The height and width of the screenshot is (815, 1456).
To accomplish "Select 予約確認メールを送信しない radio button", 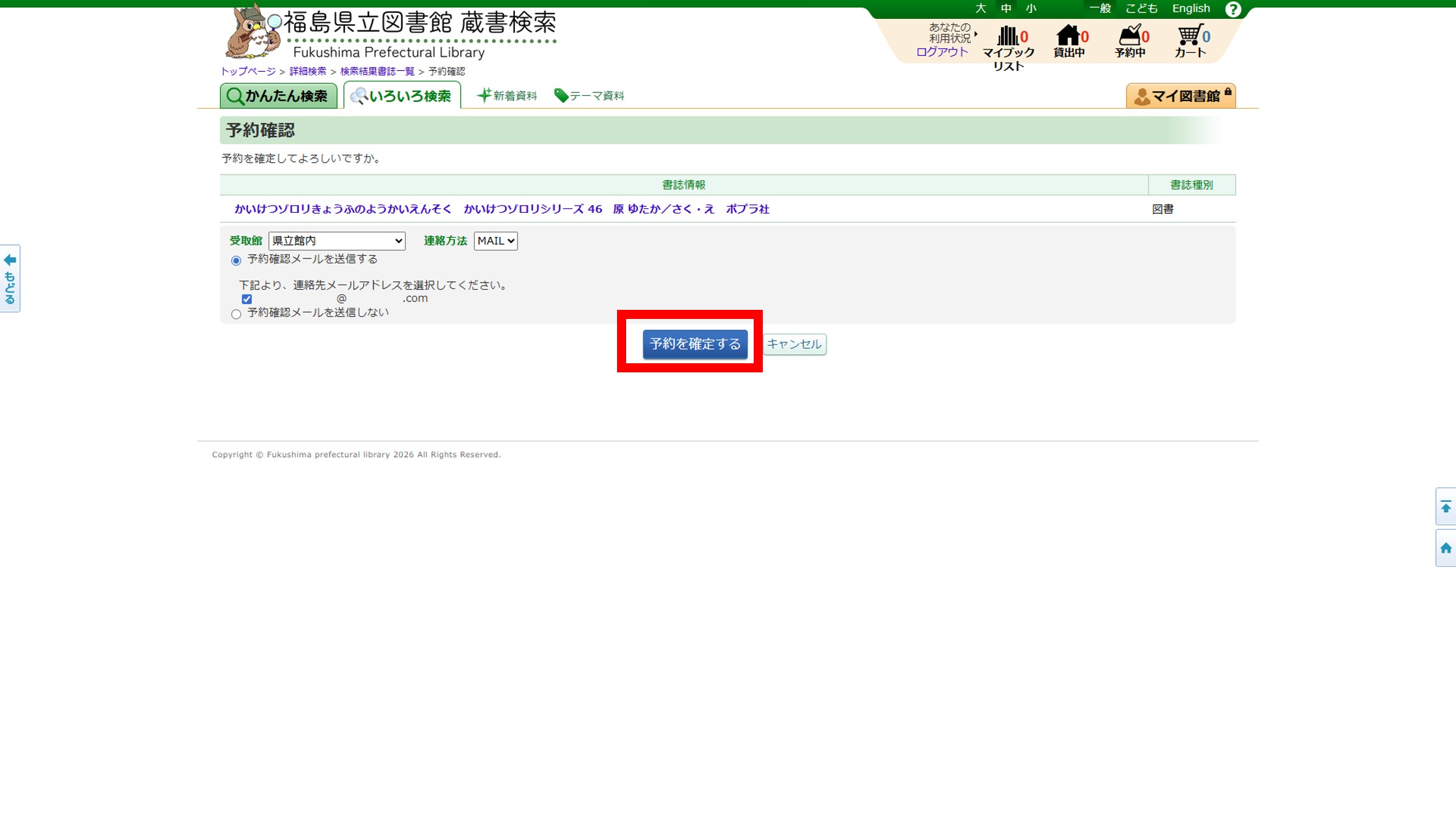I will coord(236,314).
